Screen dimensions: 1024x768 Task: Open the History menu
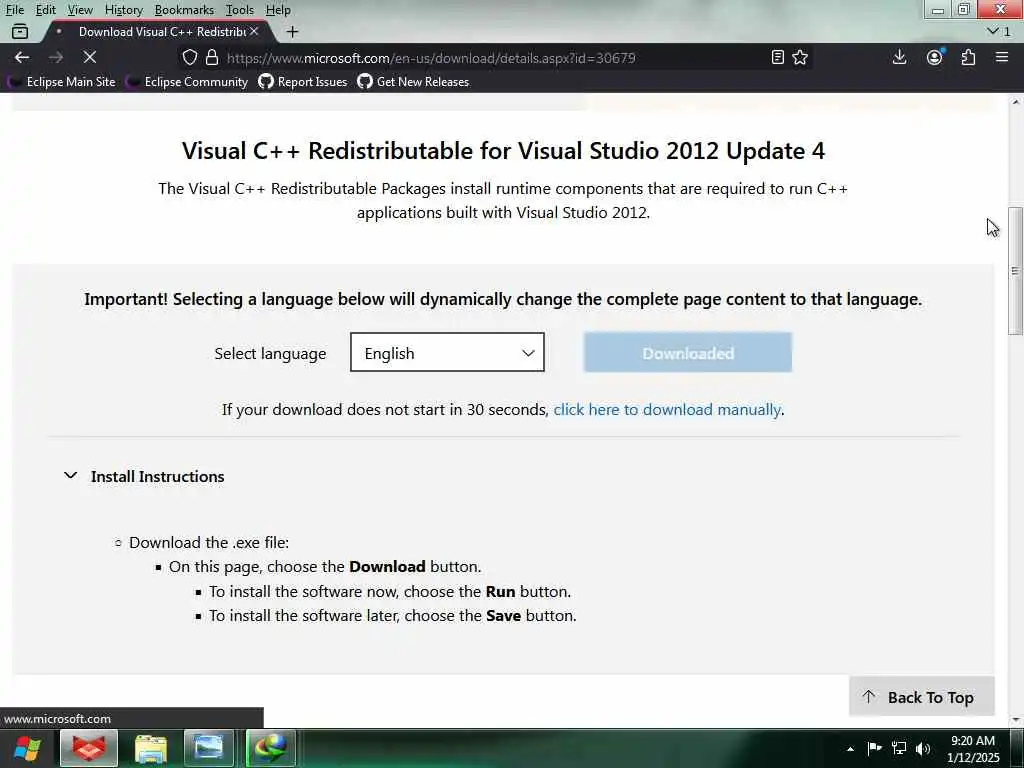(123, 10)
